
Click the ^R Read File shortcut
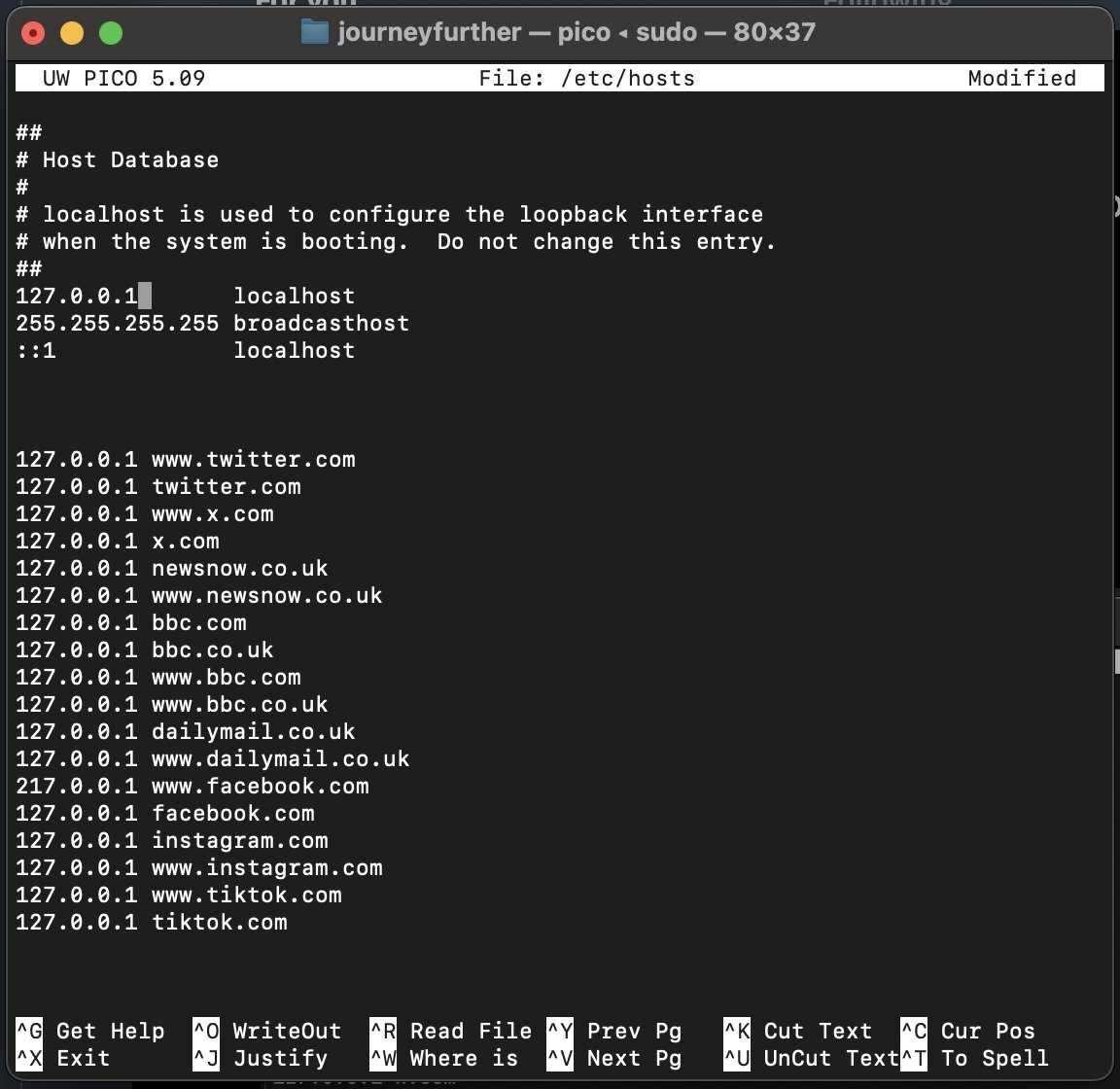(451, 1031)
